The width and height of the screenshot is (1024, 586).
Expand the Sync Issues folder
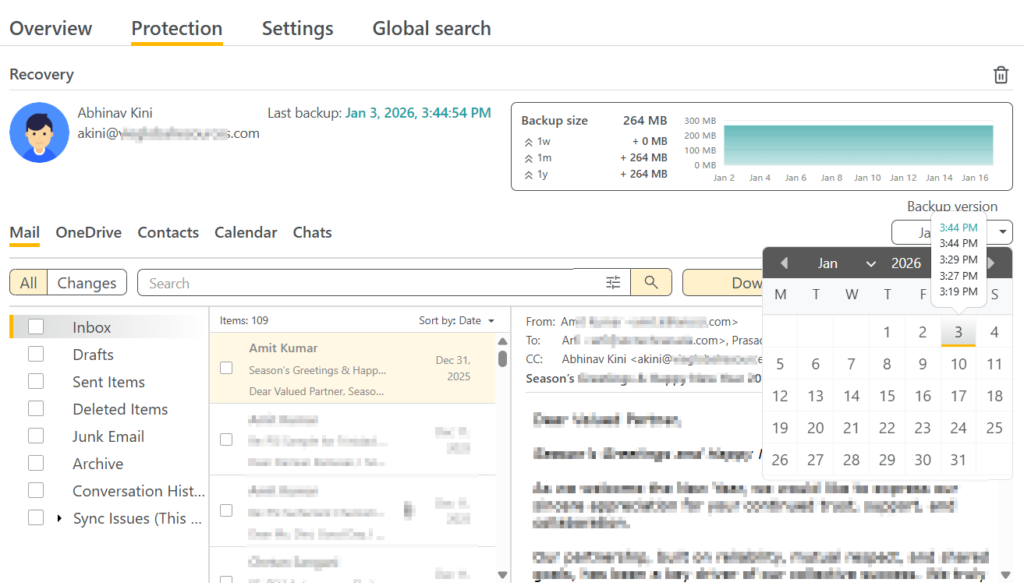click(x=59, y=518)
